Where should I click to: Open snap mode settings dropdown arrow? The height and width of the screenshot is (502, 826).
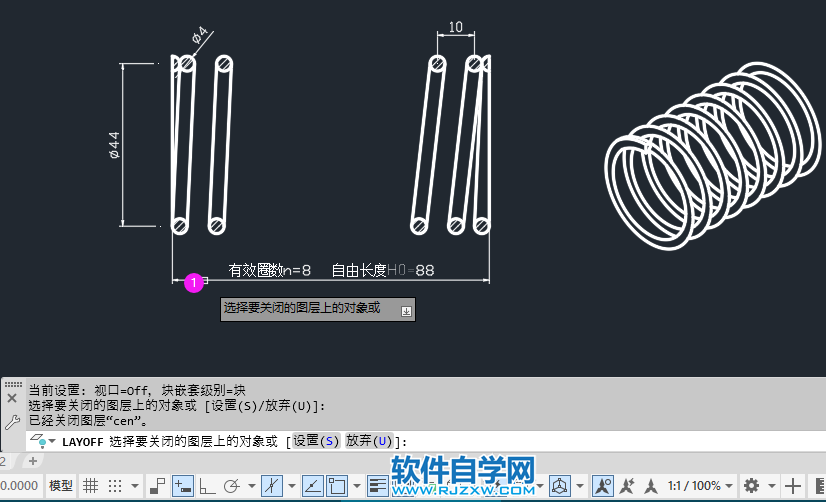point(135,486)
